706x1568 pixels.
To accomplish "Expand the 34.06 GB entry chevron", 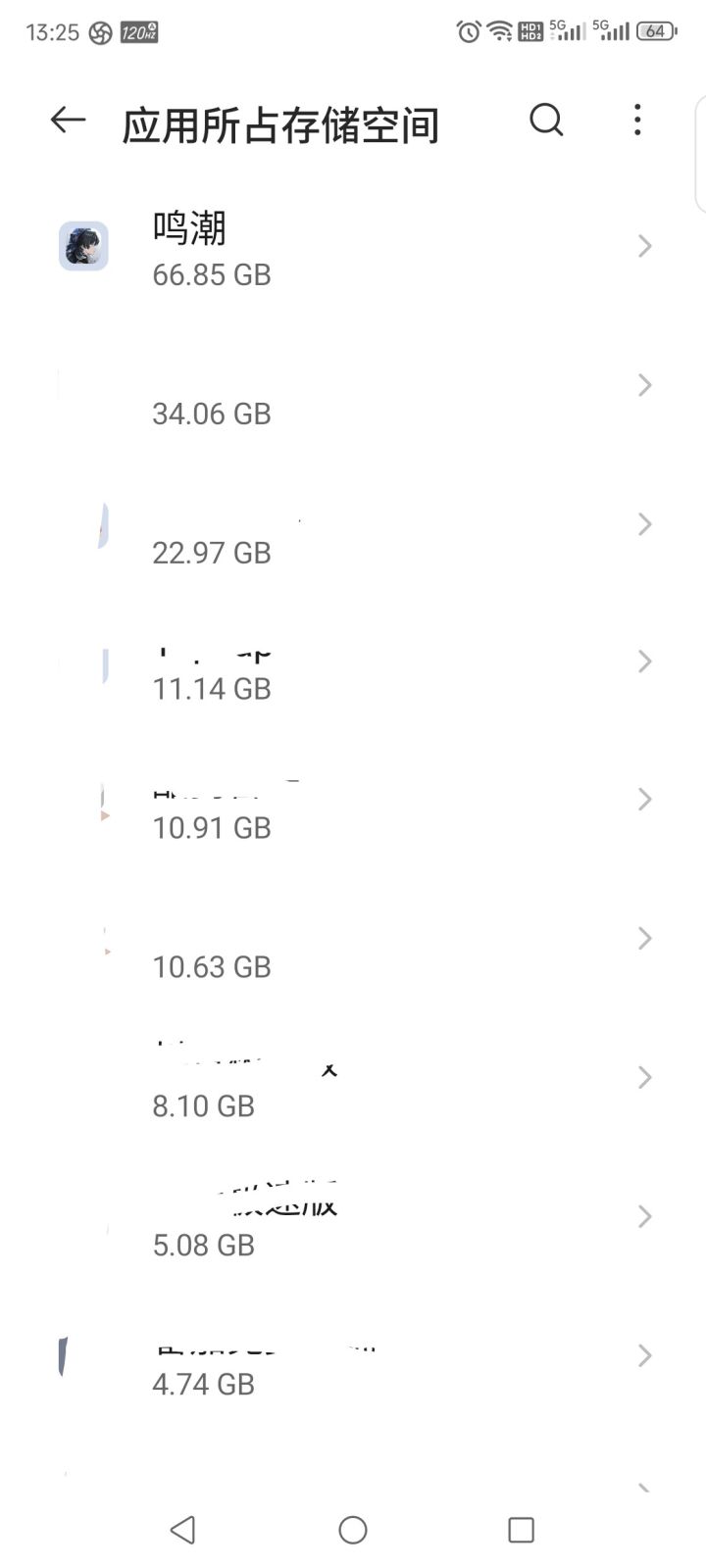I will (x=644, y=385).
